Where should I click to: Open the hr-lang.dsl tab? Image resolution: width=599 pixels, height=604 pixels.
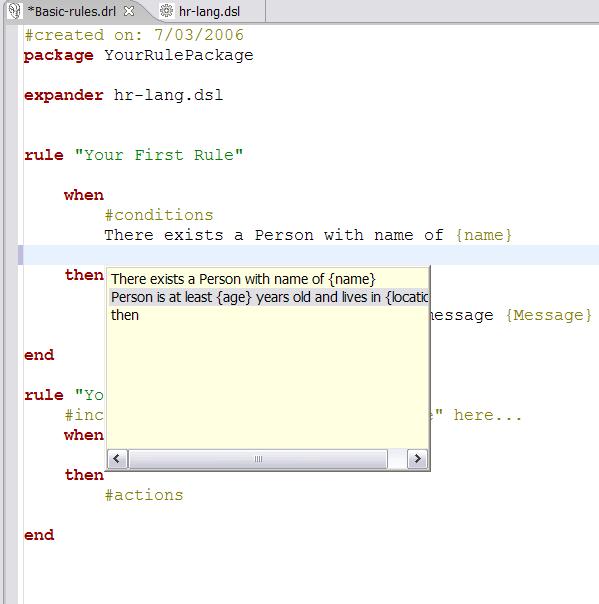click(x=209, y=12)
